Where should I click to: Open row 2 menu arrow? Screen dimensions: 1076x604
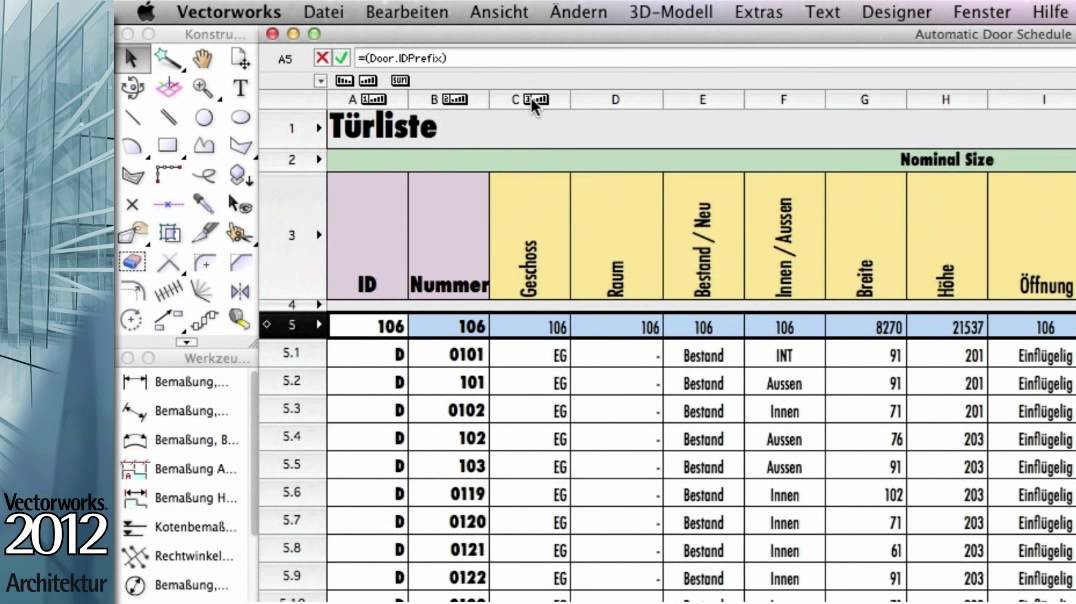coord(319,160)
